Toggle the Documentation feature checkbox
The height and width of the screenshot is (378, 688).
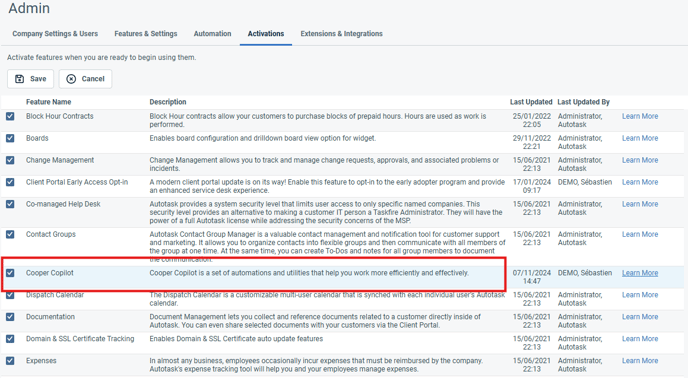[10, 317]
